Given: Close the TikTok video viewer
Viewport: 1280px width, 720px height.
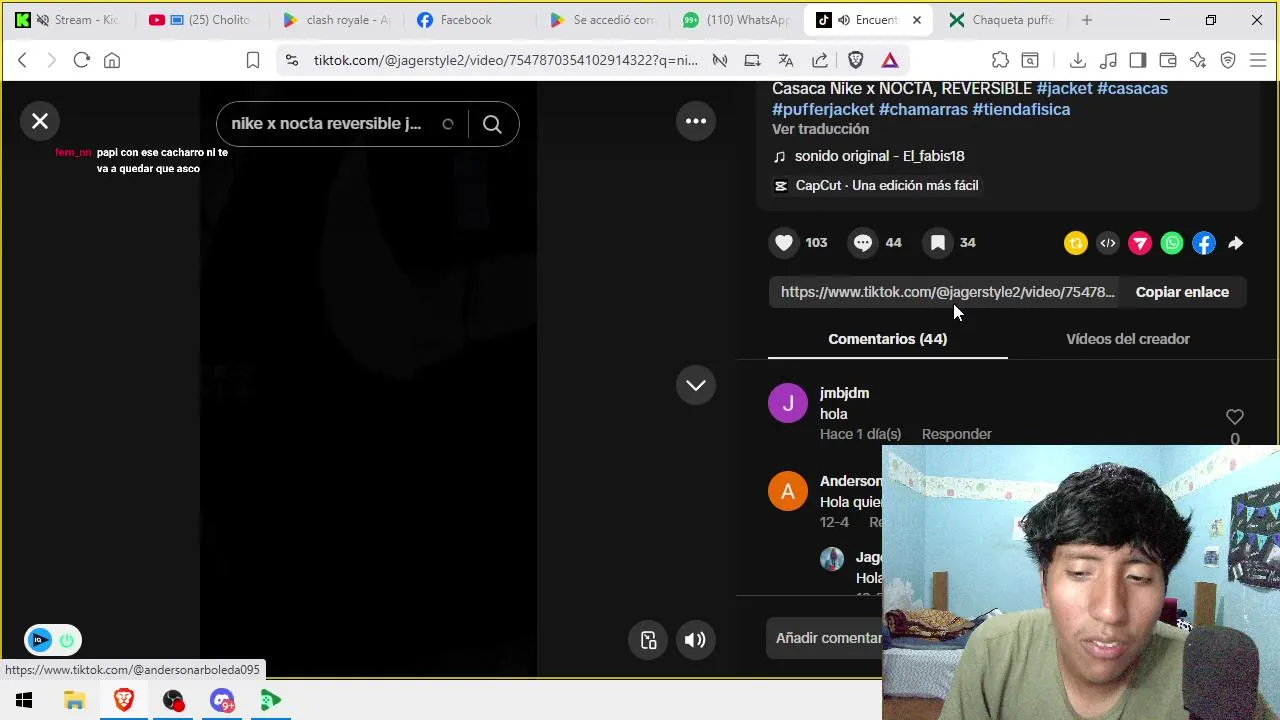Looking at the screenshot, I should coord(40,121).
